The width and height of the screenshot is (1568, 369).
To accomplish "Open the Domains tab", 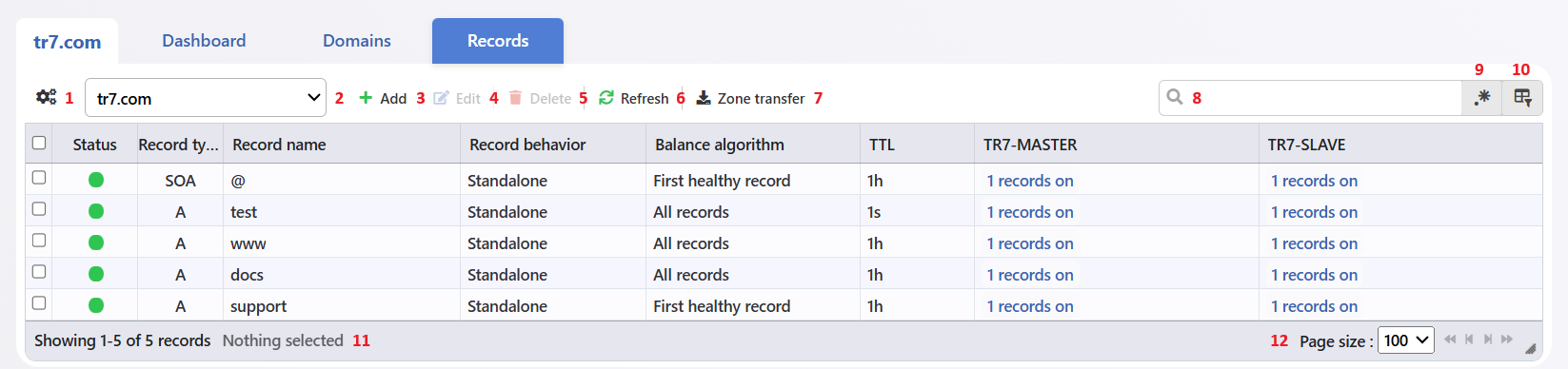I will 357,41.
